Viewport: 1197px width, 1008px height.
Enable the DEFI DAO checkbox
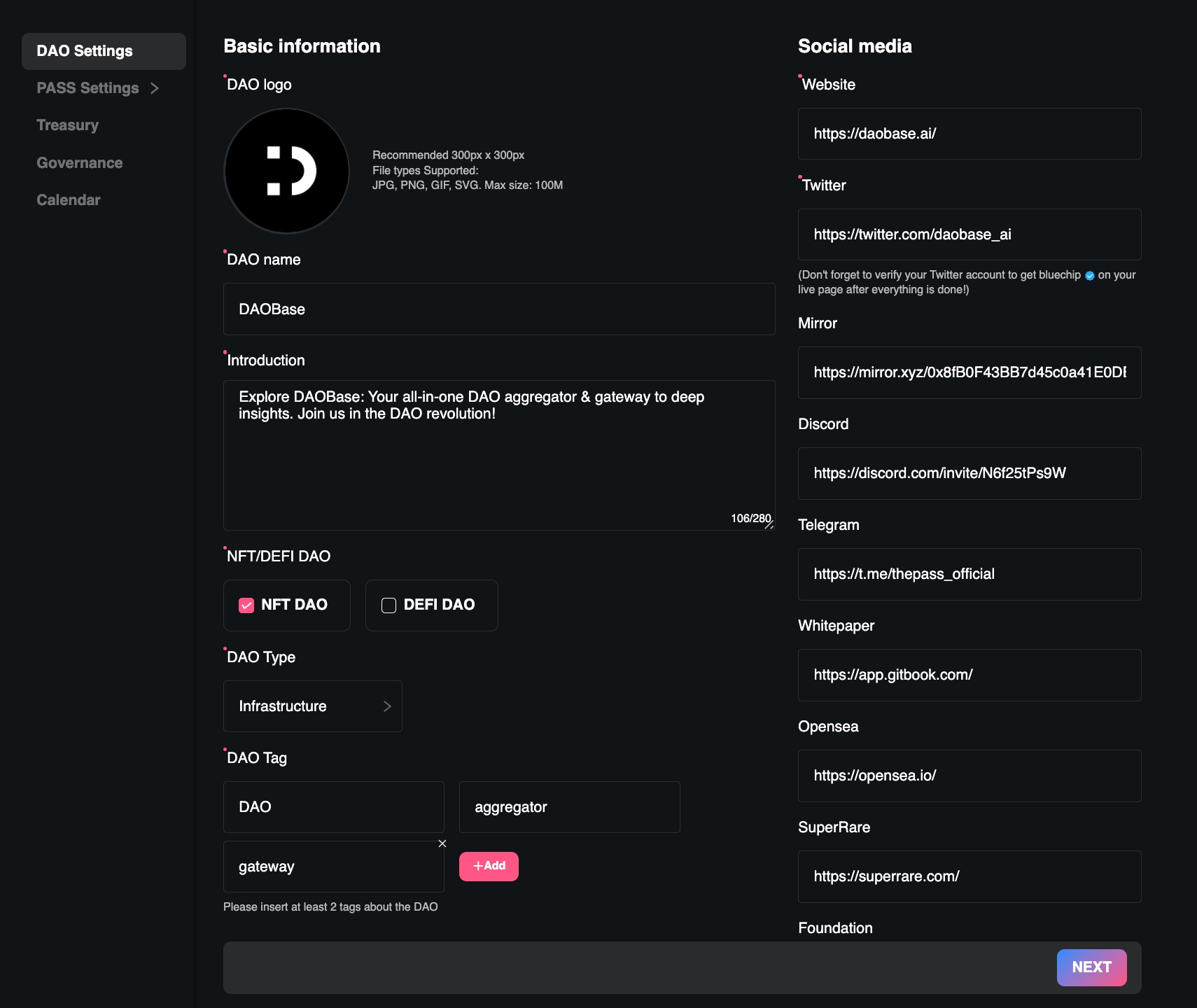coord(388,605)
